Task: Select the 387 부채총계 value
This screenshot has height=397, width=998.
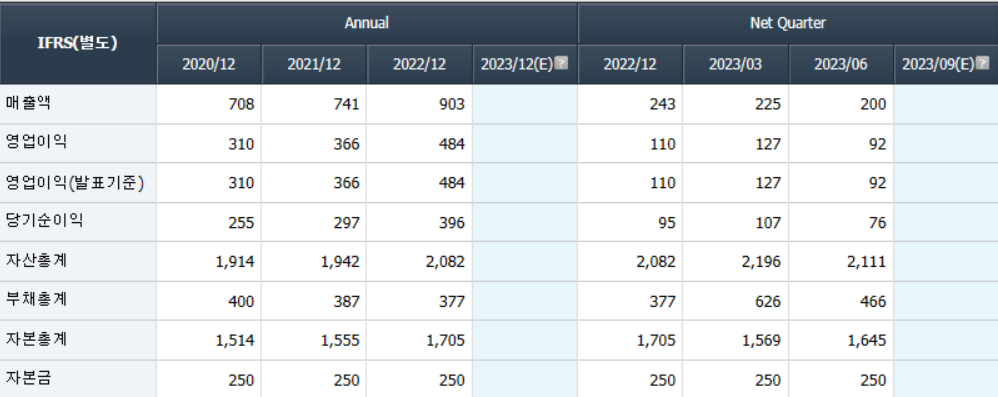Action: point(347,302)
